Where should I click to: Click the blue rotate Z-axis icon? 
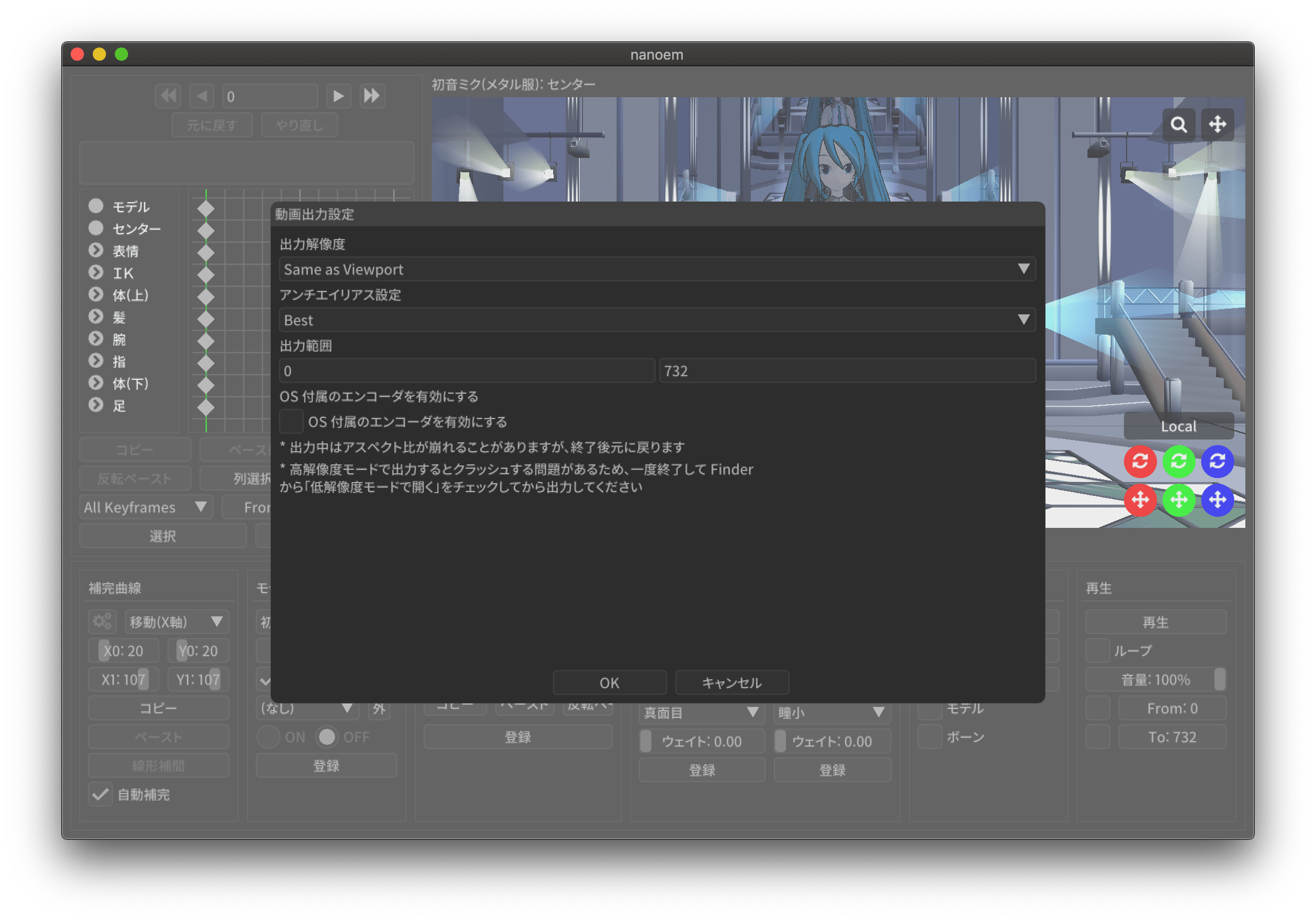pos(1217,461)
